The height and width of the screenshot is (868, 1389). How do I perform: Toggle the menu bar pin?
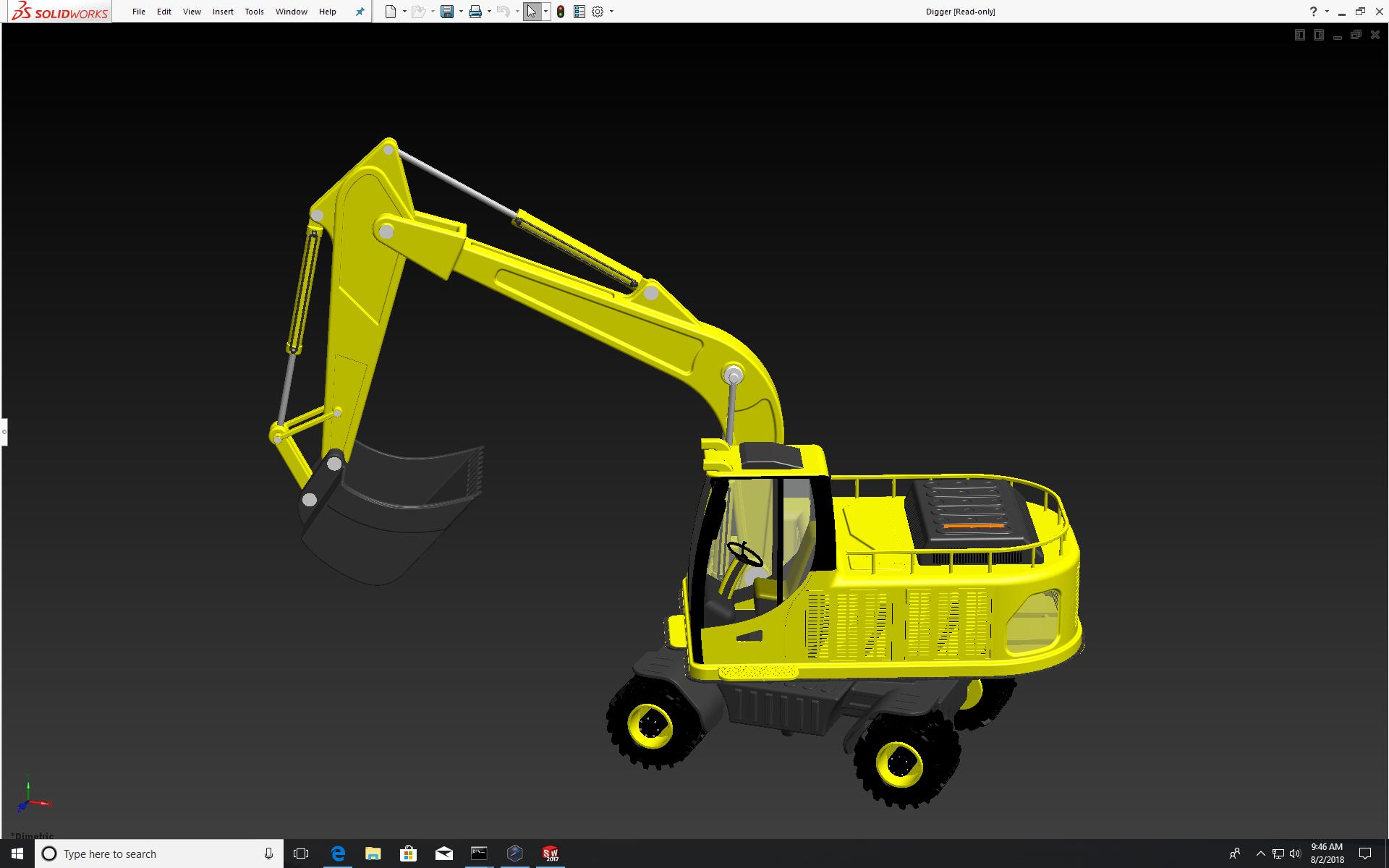(x=360, y=12)
